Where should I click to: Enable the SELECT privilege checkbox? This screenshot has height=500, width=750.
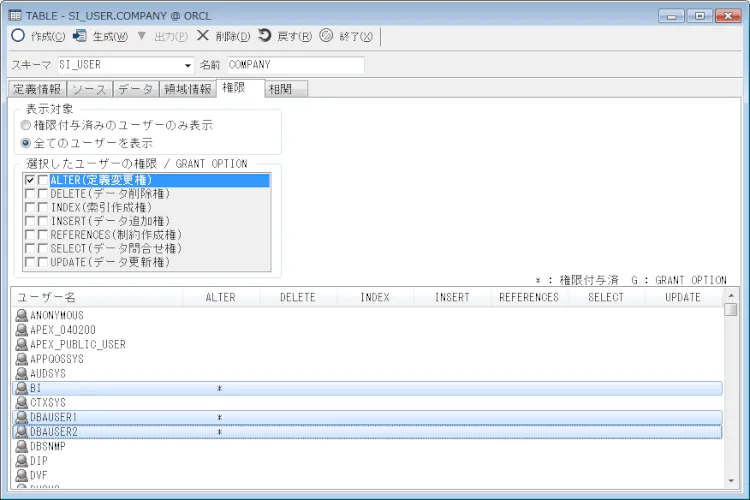click(30, 248)
